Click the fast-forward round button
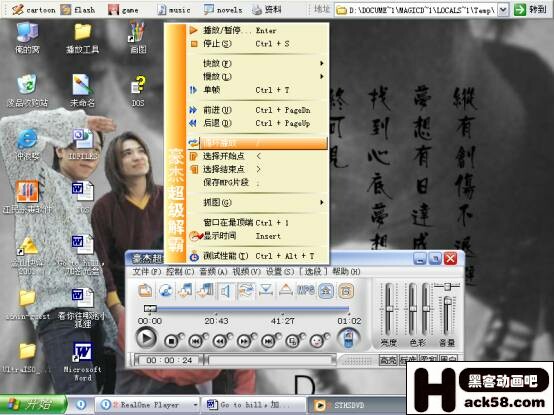 point(244,341)
